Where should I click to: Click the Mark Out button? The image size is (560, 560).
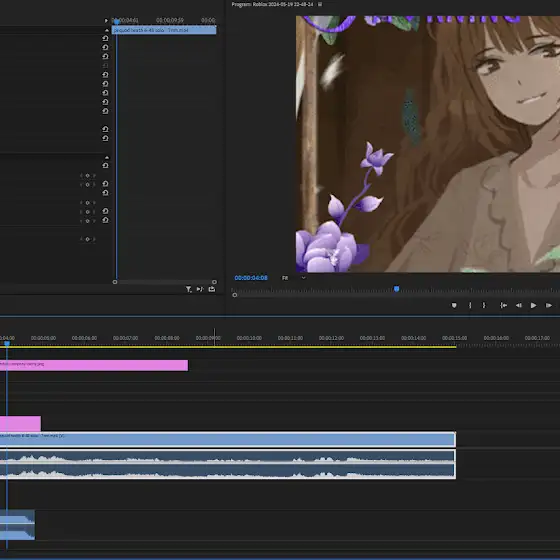click(x=484, y=305)
